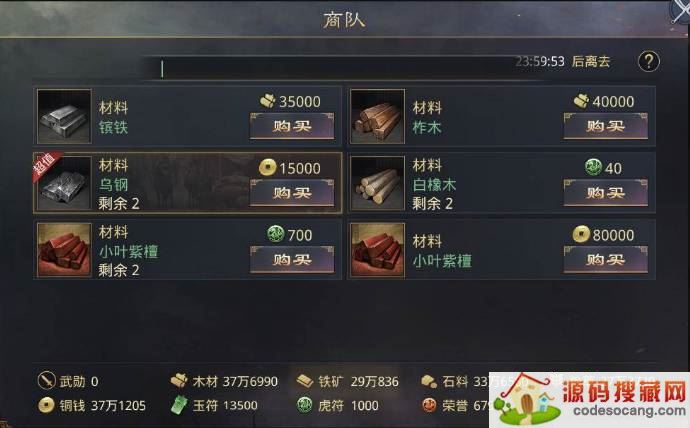
Task: Select the 乌钢 steel item thumbnail
Action: (64, 183)
